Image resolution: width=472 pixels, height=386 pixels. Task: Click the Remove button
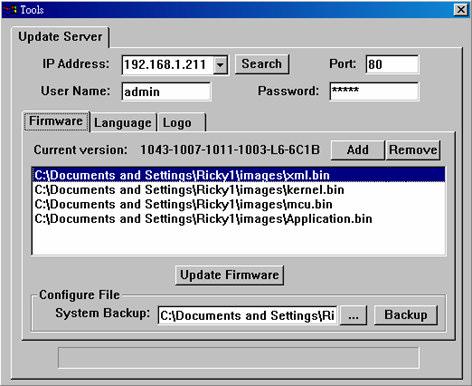(x=413, y=150)
